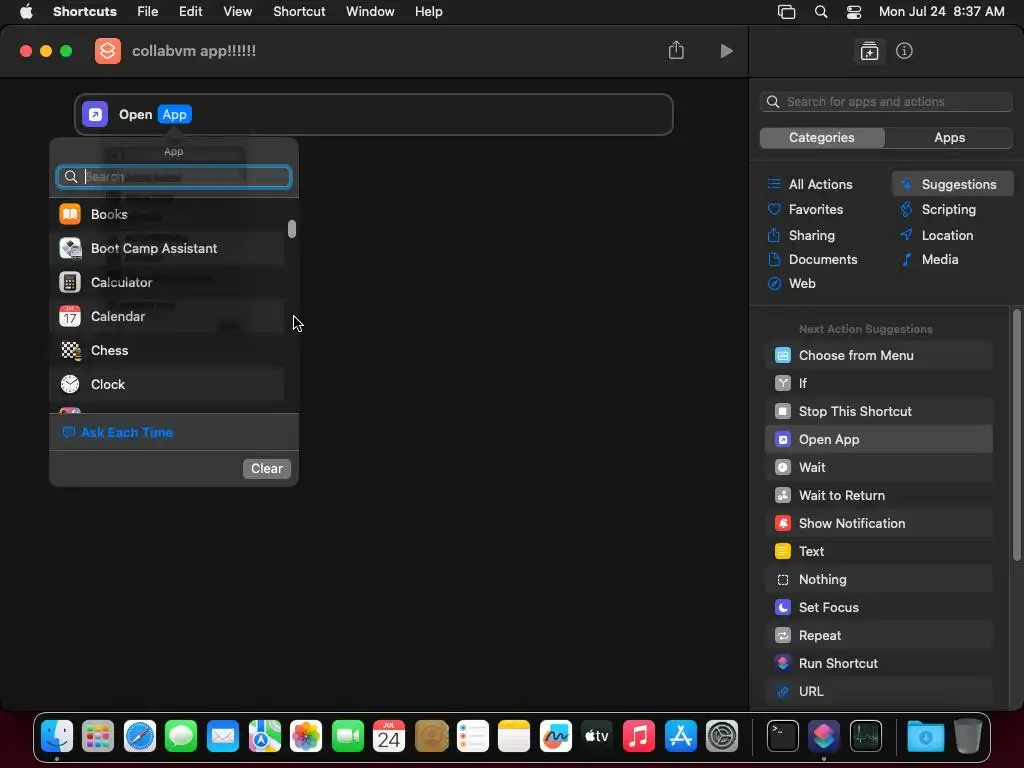Open the Window menu
The image size is (1024, 768).
click(370, 11)
